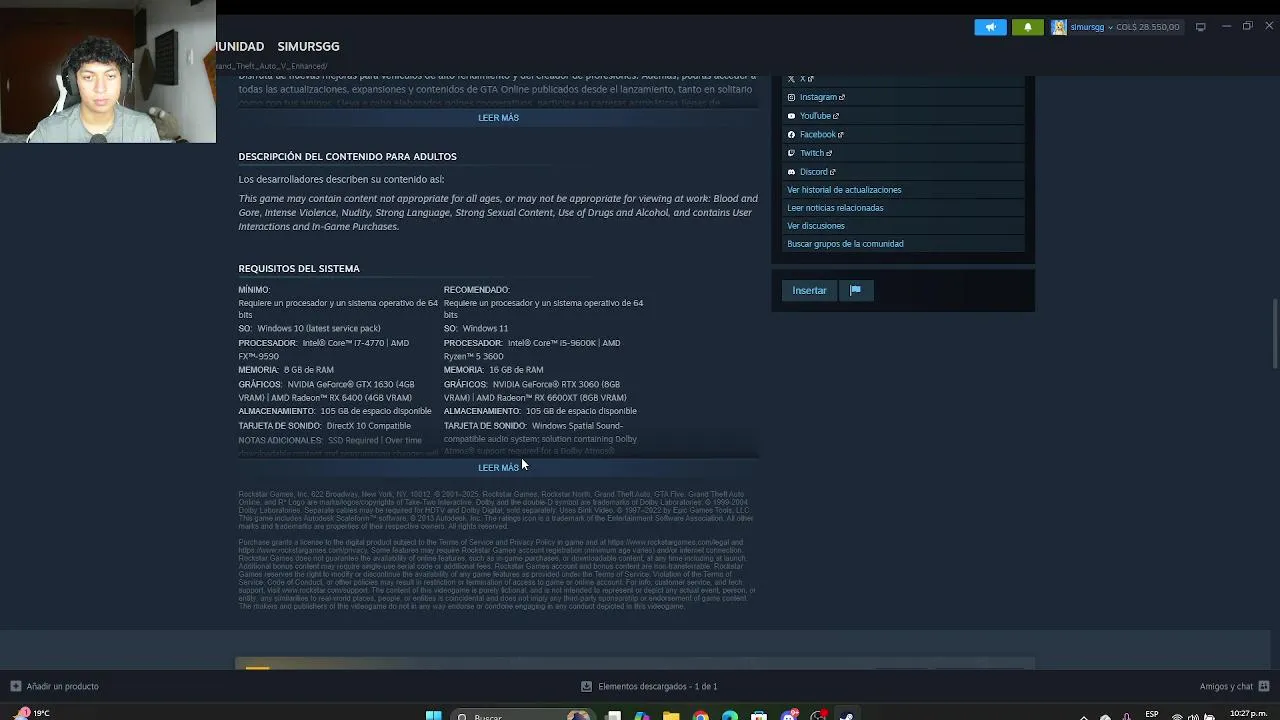Open the taskbar clock showing 10:27 p.m.
The width and height of the screenshot is (1280, 720).
[1248, 714]
